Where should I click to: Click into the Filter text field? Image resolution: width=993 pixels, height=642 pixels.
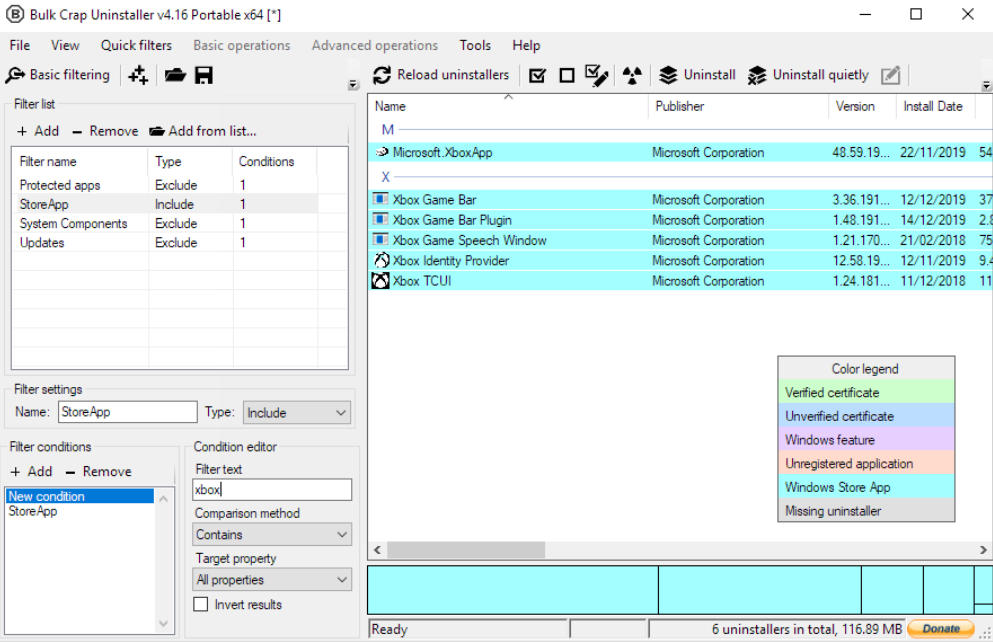click(272, 489)
